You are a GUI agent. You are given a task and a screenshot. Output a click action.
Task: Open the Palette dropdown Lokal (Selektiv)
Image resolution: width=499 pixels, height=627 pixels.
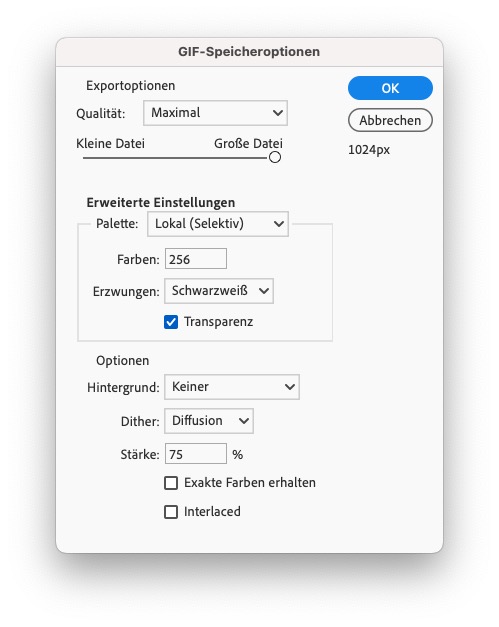pos(218,224)
